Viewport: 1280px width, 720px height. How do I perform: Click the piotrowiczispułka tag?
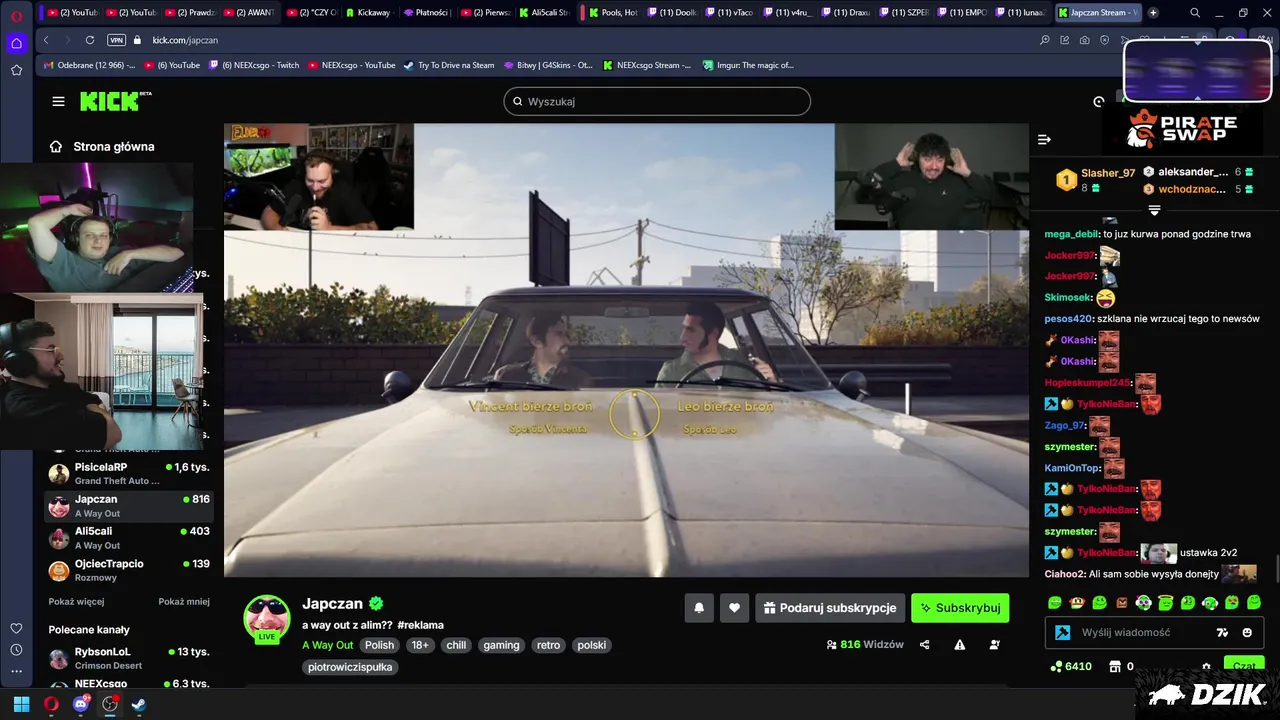tap(350, 667)
